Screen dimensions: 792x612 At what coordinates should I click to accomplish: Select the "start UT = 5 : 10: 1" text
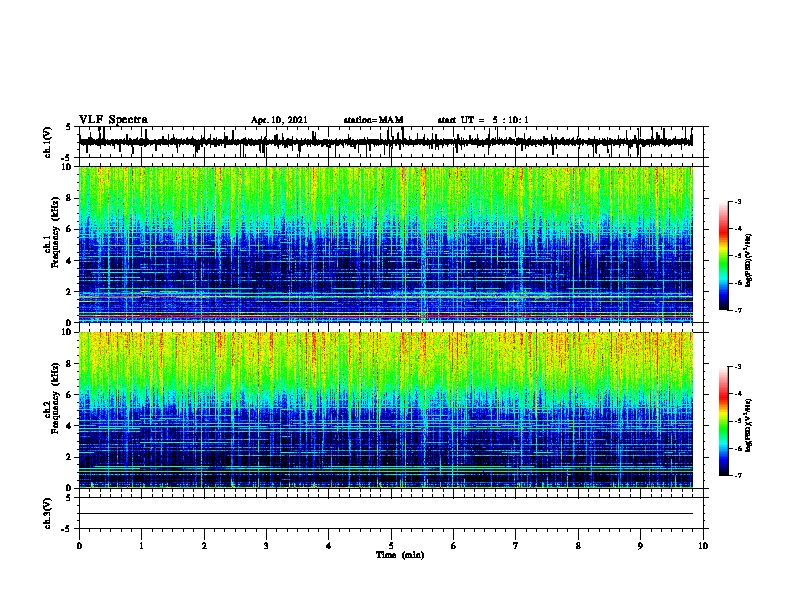tap(483, 120)
